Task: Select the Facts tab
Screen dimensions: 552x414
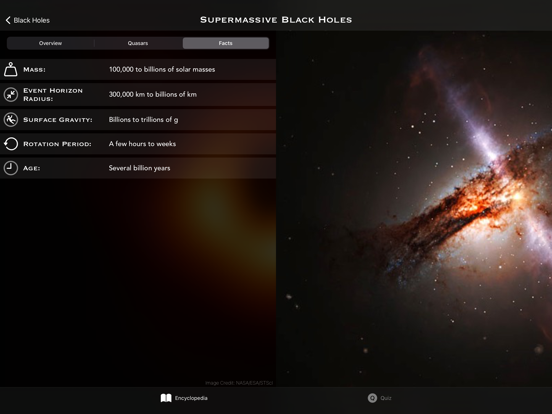Action: (226, 43)
